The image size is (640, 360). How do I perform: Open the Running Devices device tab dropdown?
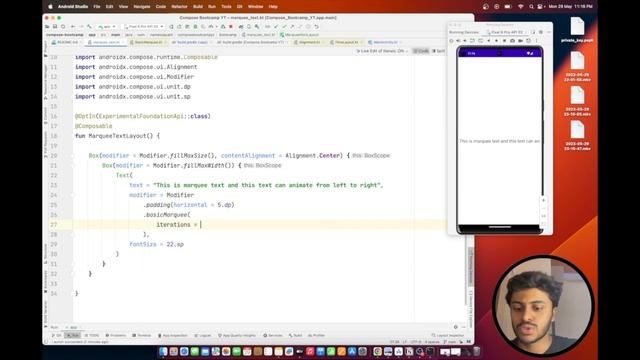(507, 32)
